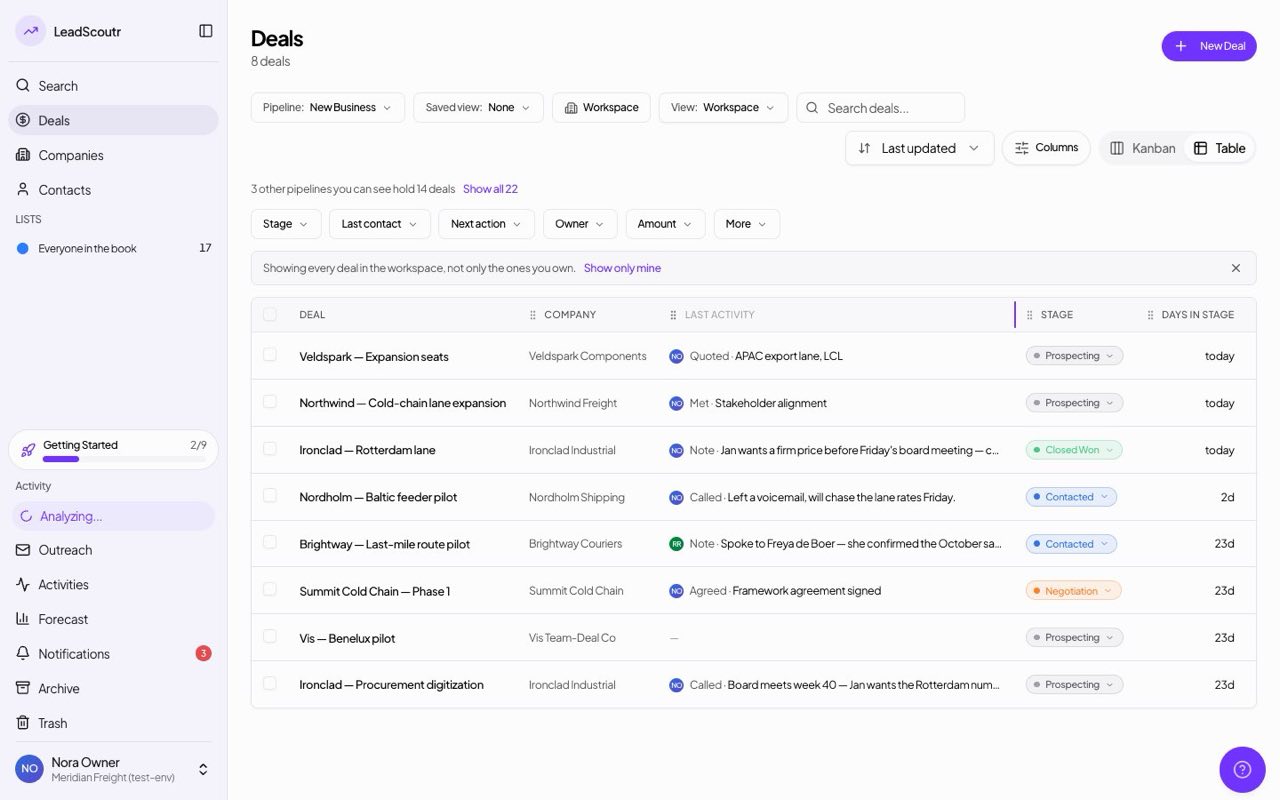Open the Nora Owner account switcher
Viewport: 1280px width, 800px height.
[x=113, y=769]
